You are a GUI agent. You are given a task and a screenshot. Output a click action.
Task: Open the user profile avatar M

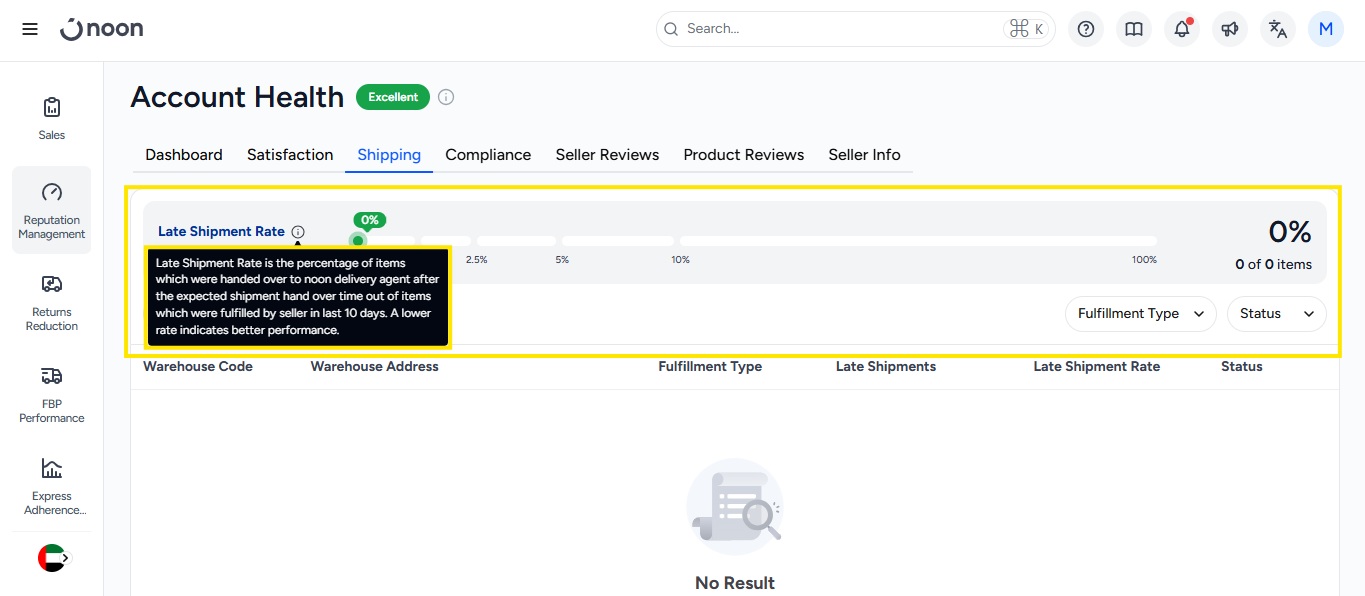tap(1325, 29)
